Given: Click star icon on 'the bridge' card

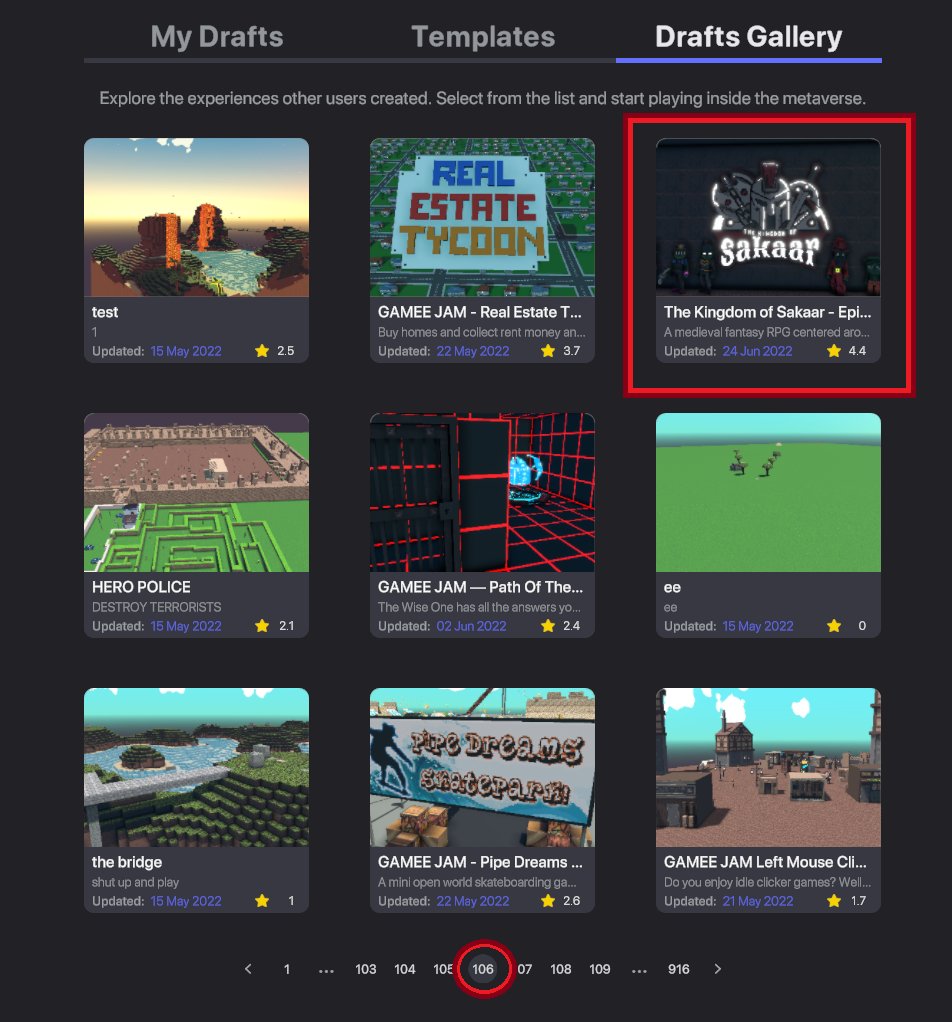Looking at the screenshot, I should click(x=262, y=901).
